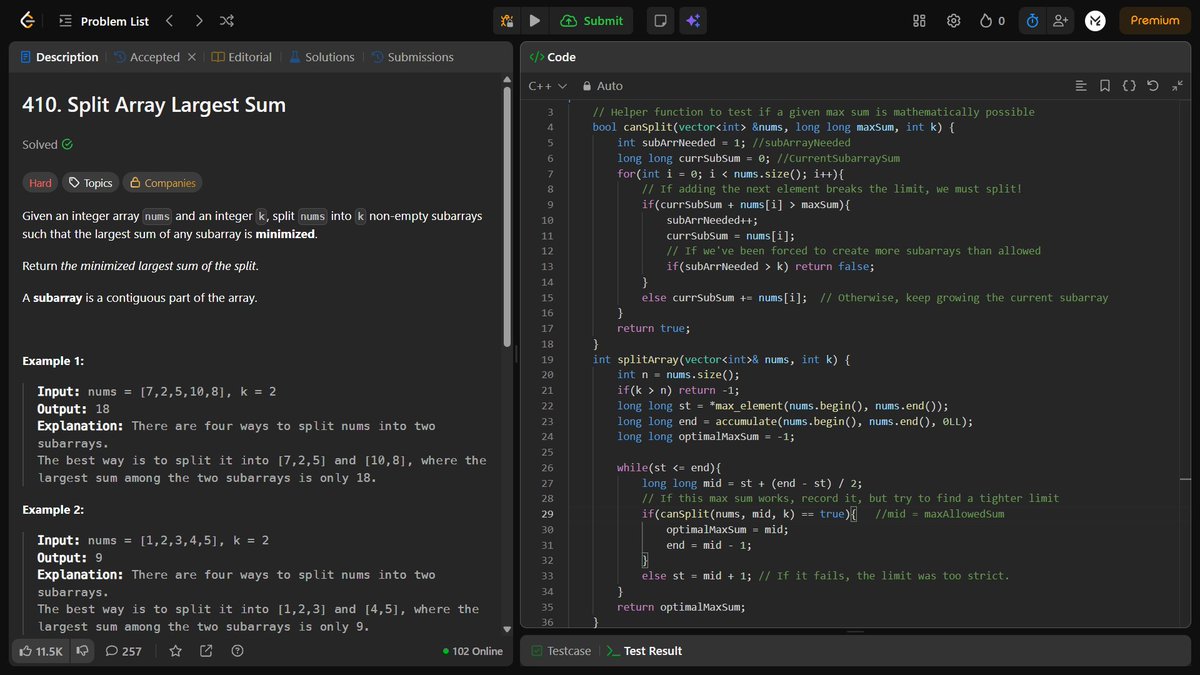This screenshot has height=675, width=1200.
Task: Show the Topics tag
Action: pos(89,183)
